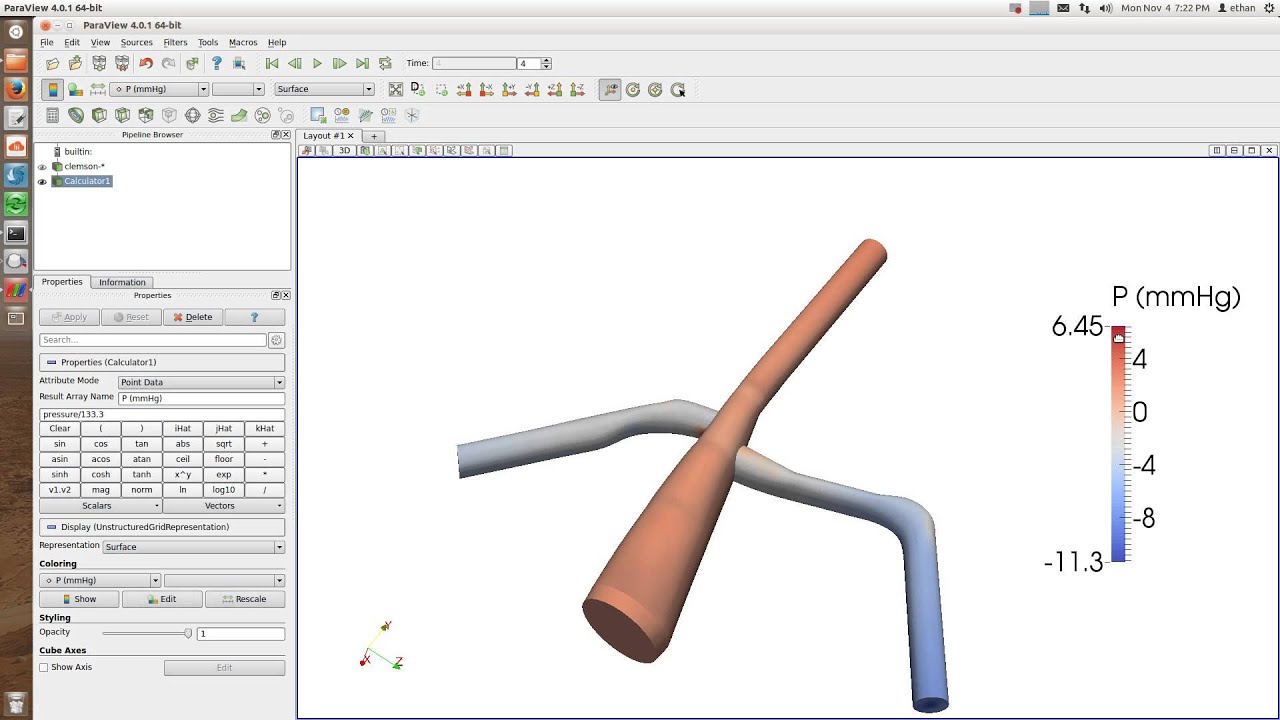Expand the Surface representation dropdown in toolbar

pyautogui.click(x=325, y=89)
